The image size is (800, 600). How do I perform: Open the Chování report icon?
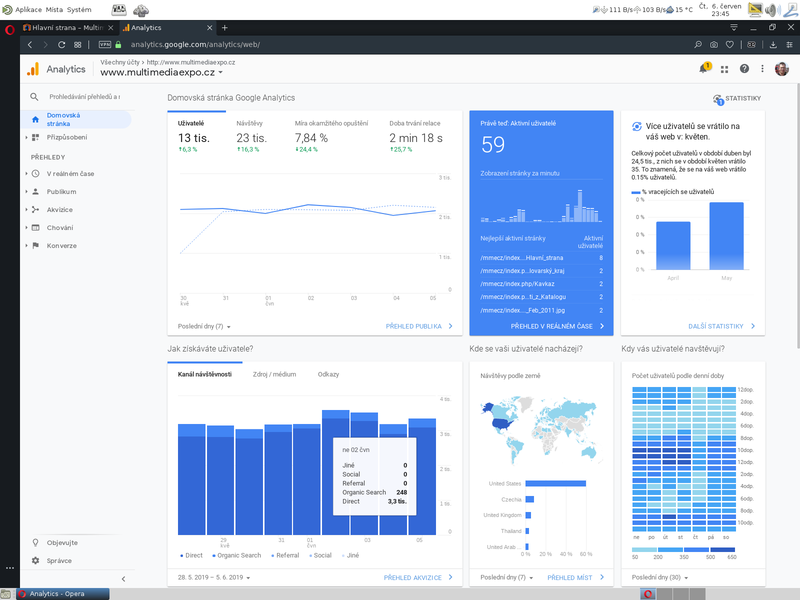click(35, 227)
